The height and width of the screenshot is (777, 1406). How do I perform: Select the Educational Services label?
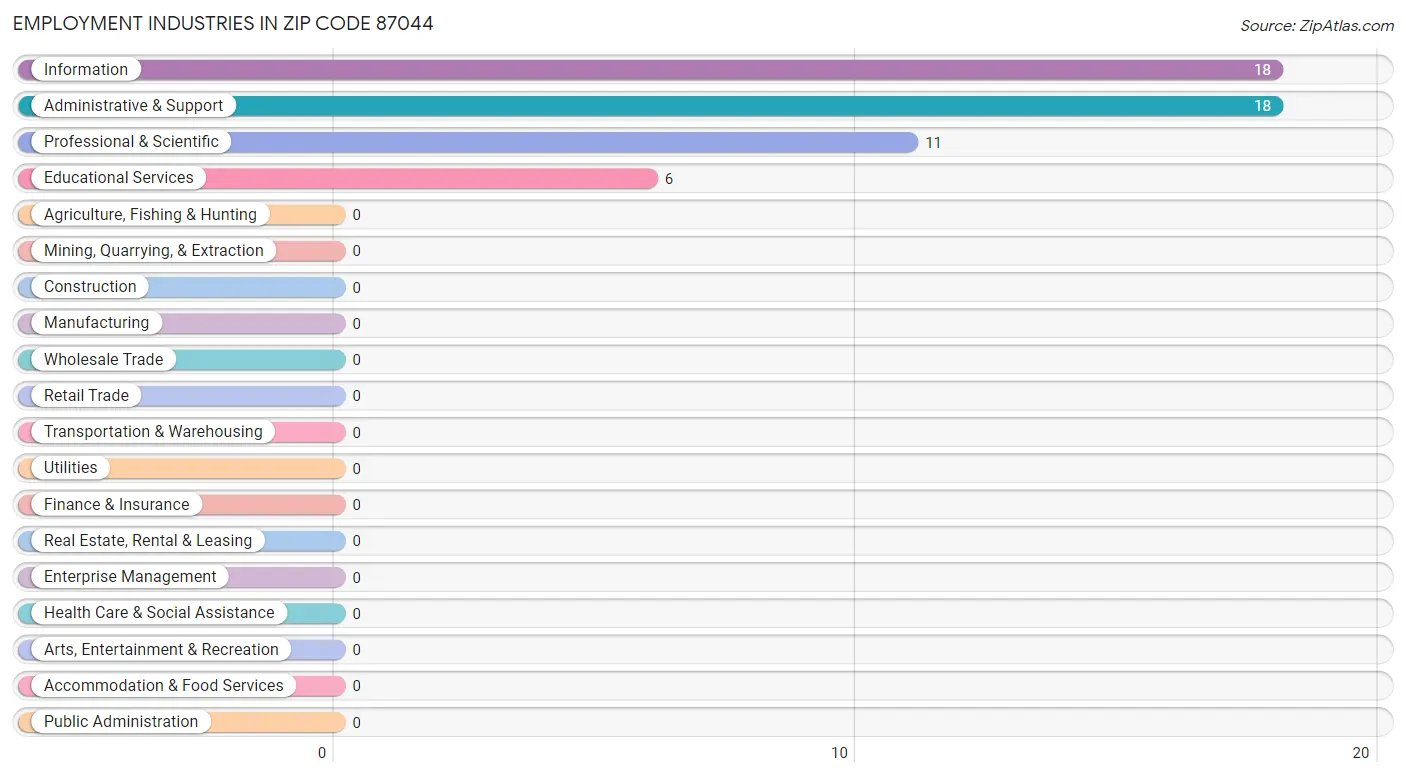[x=119, y=178]
